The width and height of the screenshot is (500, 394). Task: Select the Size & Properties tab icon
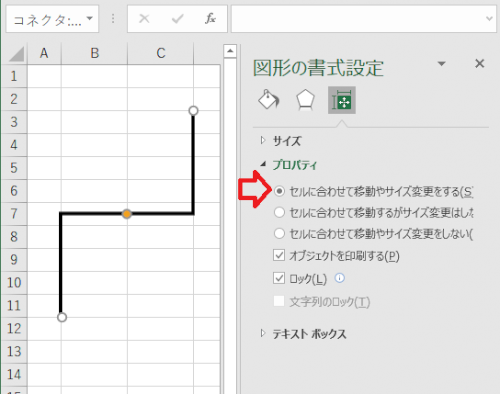pos(342,100)
